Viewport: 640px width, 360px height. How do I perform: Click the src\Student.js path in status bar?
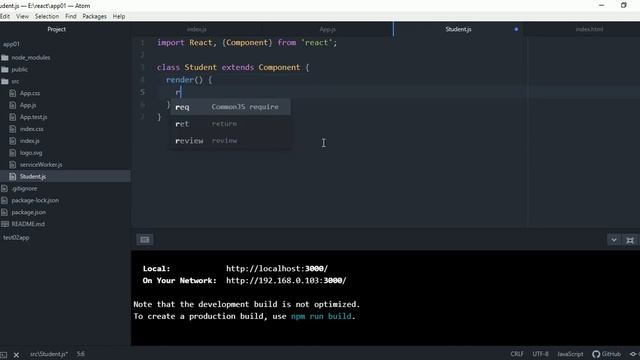[49, 354]
